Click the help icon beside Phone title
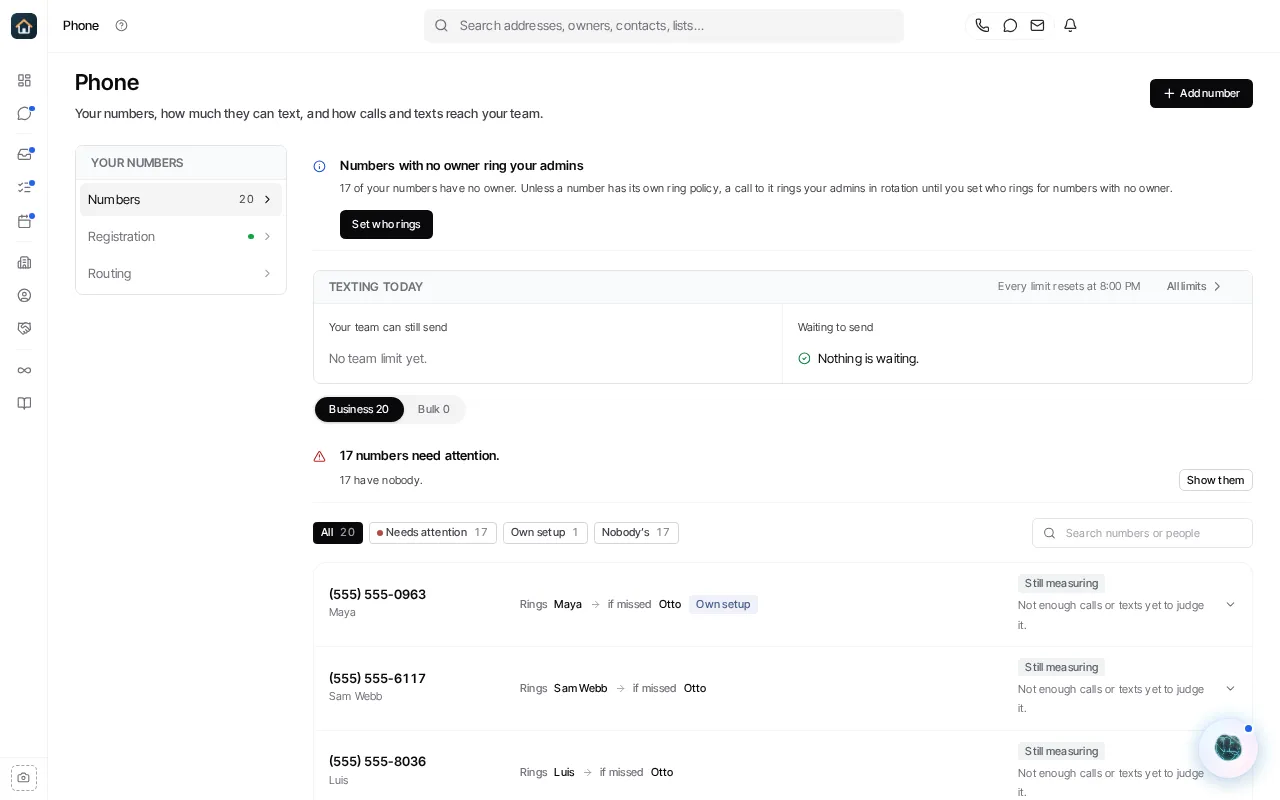Viewport: 1280px width, 800px height. (121, 26)
